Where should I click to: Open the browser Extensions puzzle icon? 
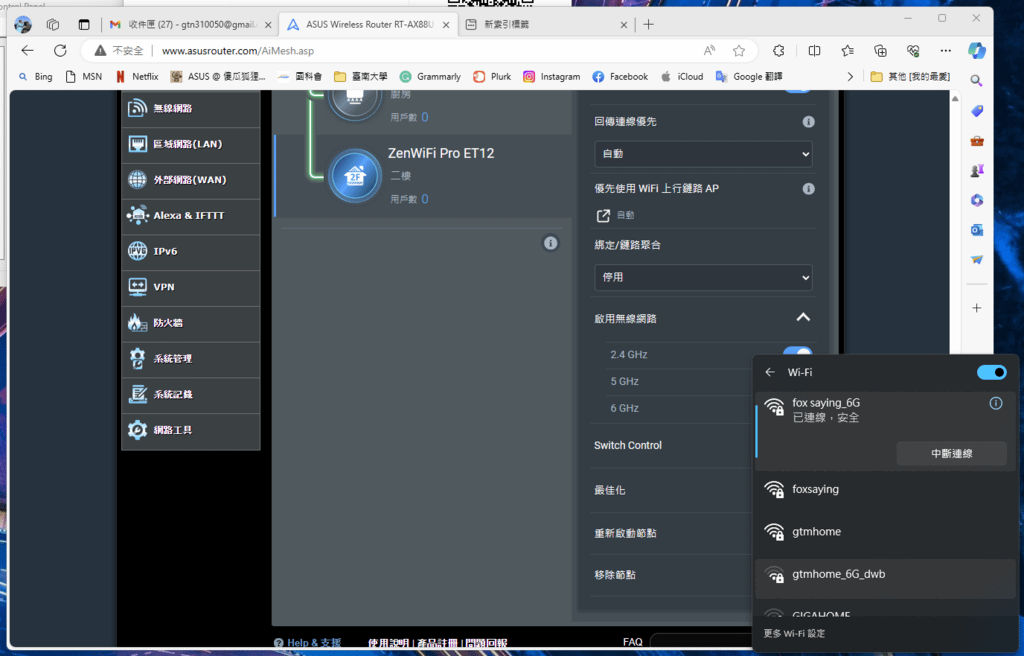click(778, 50)
